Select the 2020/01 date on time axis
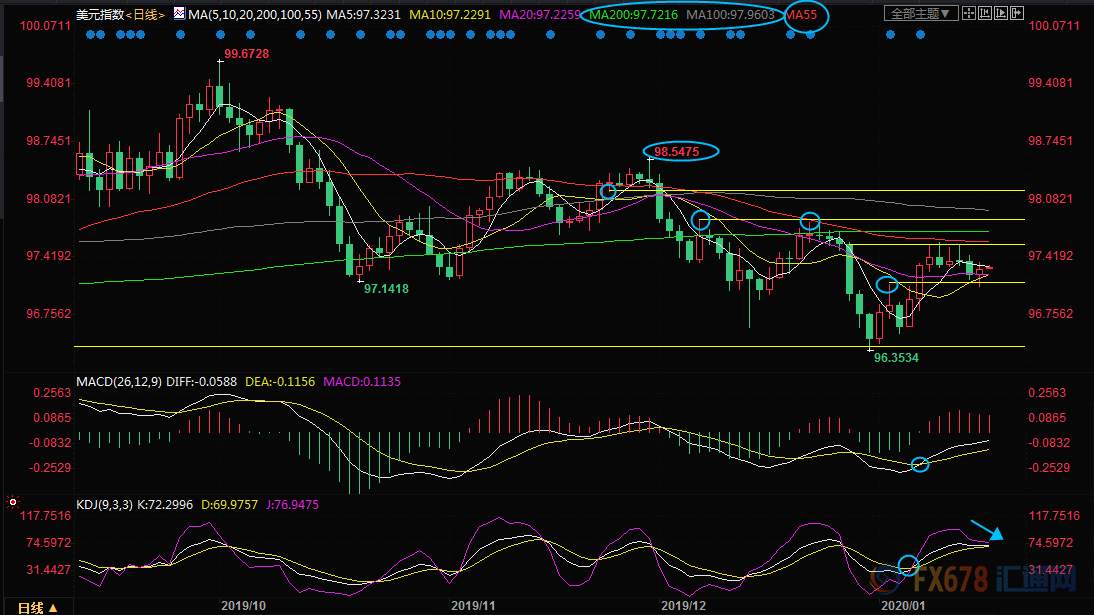The image size is (1094, 615). pos(904,606)
